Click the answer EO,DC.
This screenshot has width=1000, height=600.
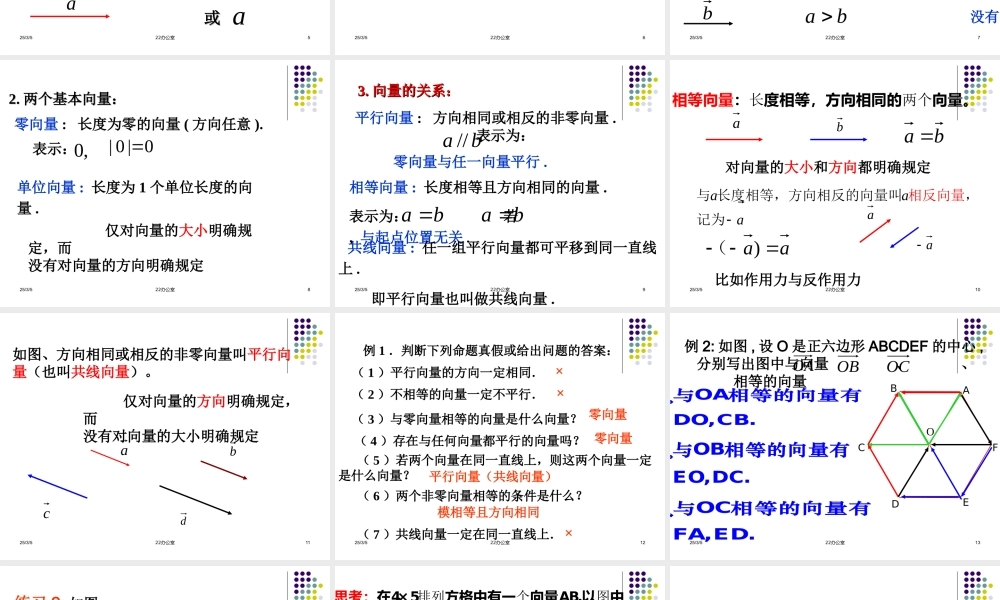point(711,477)
